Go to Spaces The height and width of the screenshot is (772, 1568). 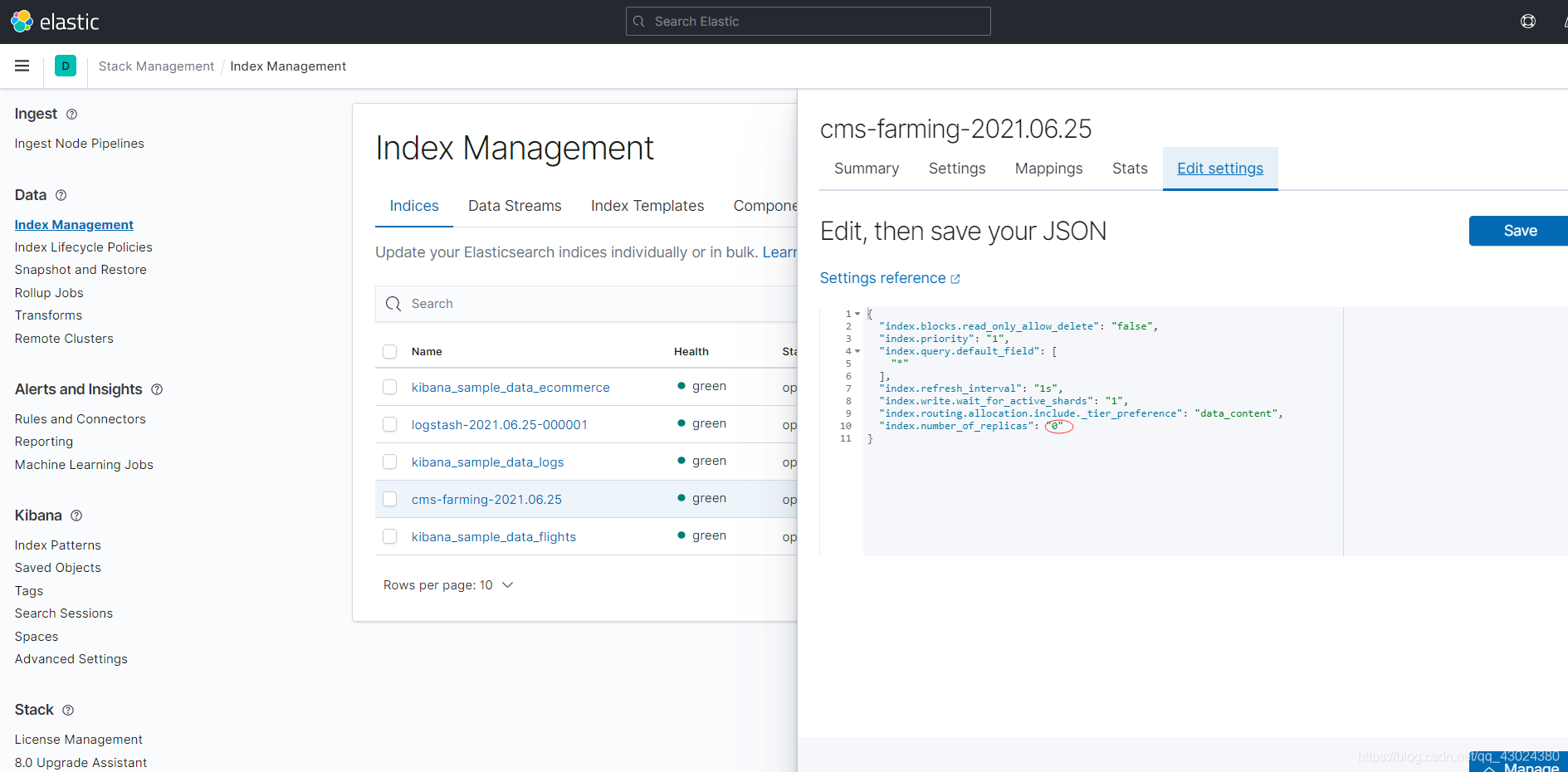[x=37, y=637]
